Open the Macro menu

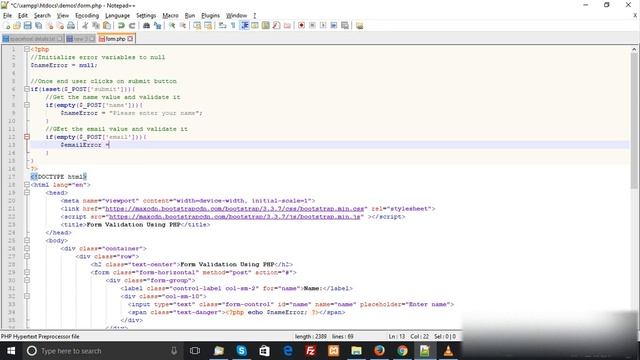point(170,16)
